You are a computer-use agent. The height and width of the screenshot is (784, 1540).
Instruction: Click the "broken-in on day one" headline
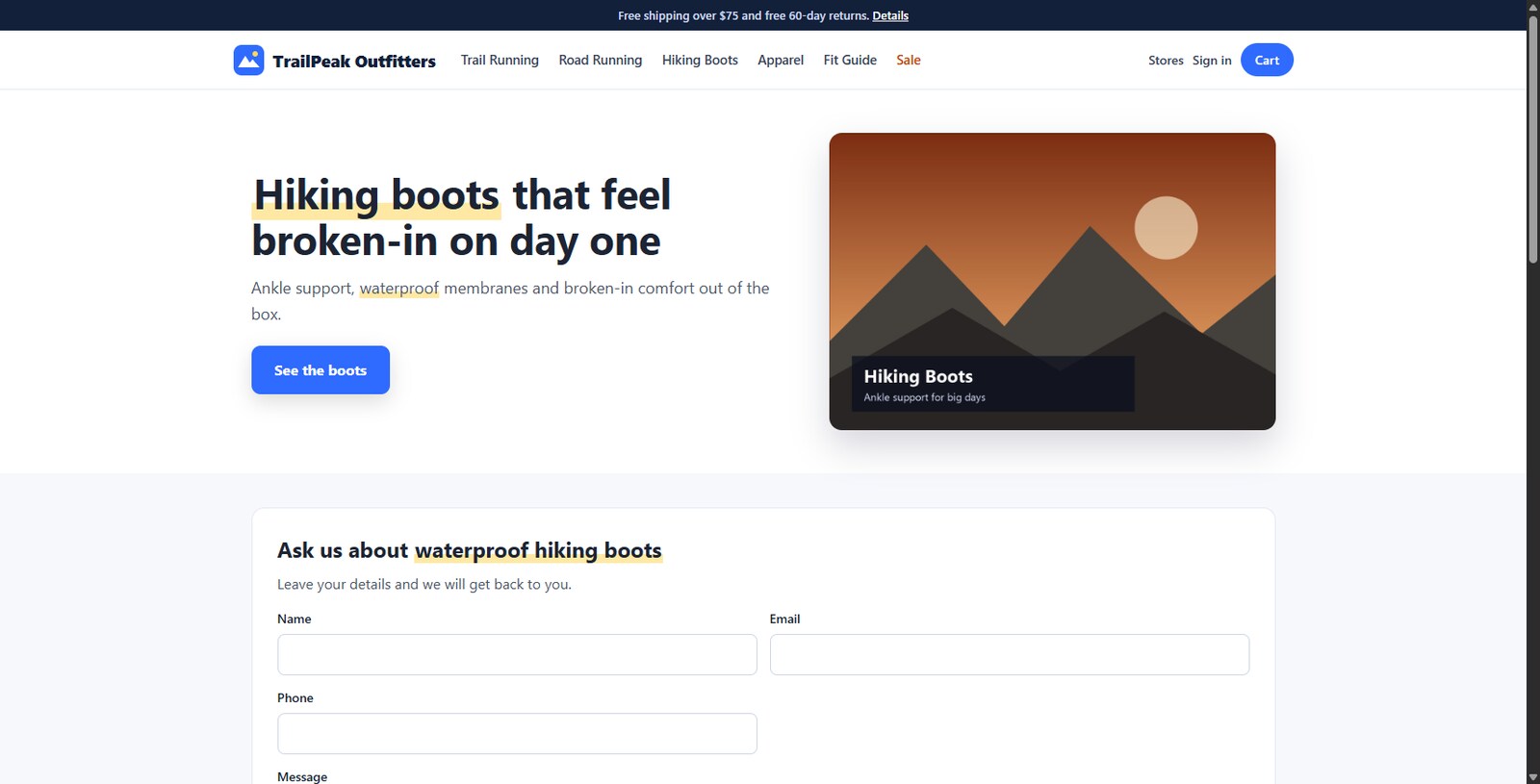[456, 241]
